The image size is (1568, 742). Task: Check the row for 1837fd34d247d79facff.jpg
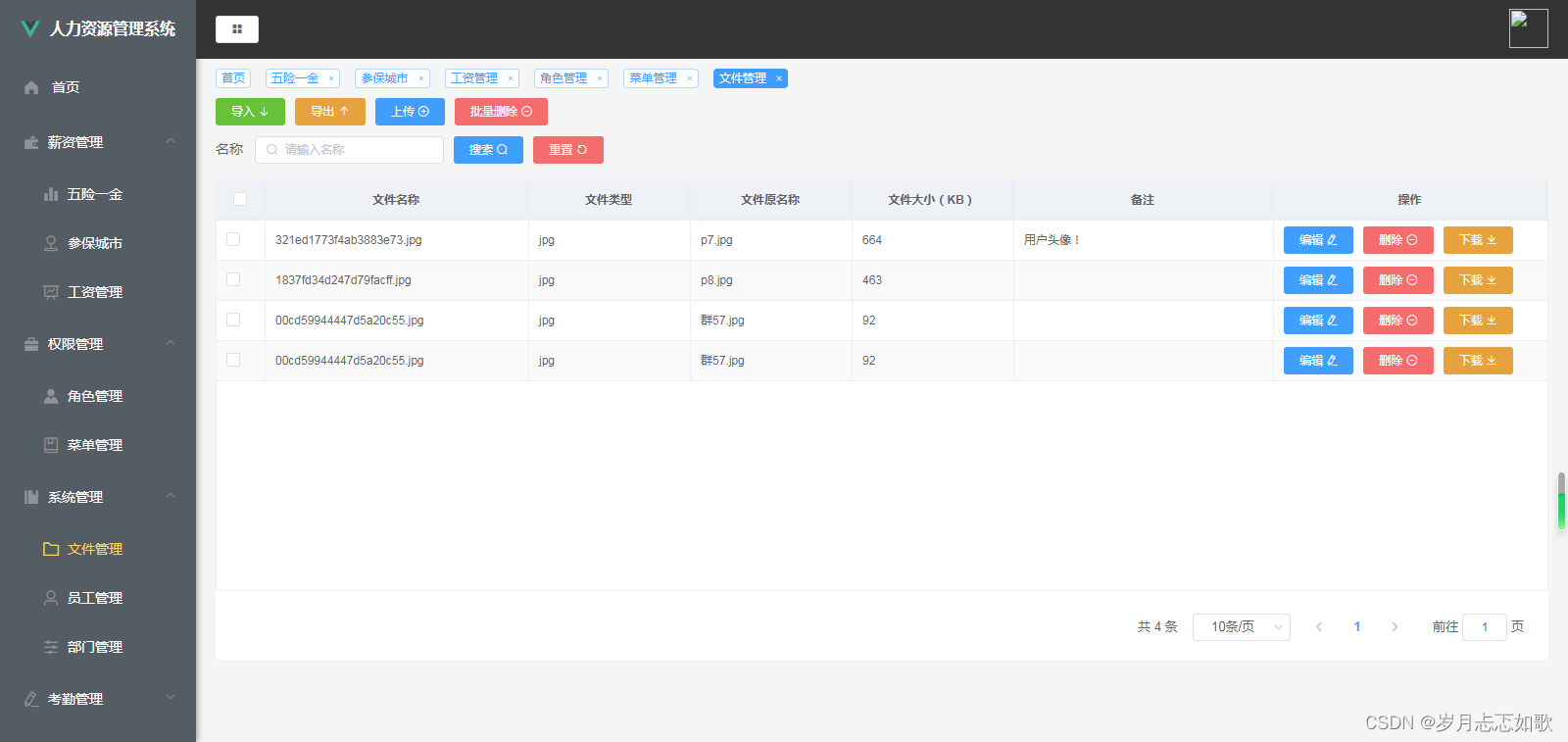[233, 279]
